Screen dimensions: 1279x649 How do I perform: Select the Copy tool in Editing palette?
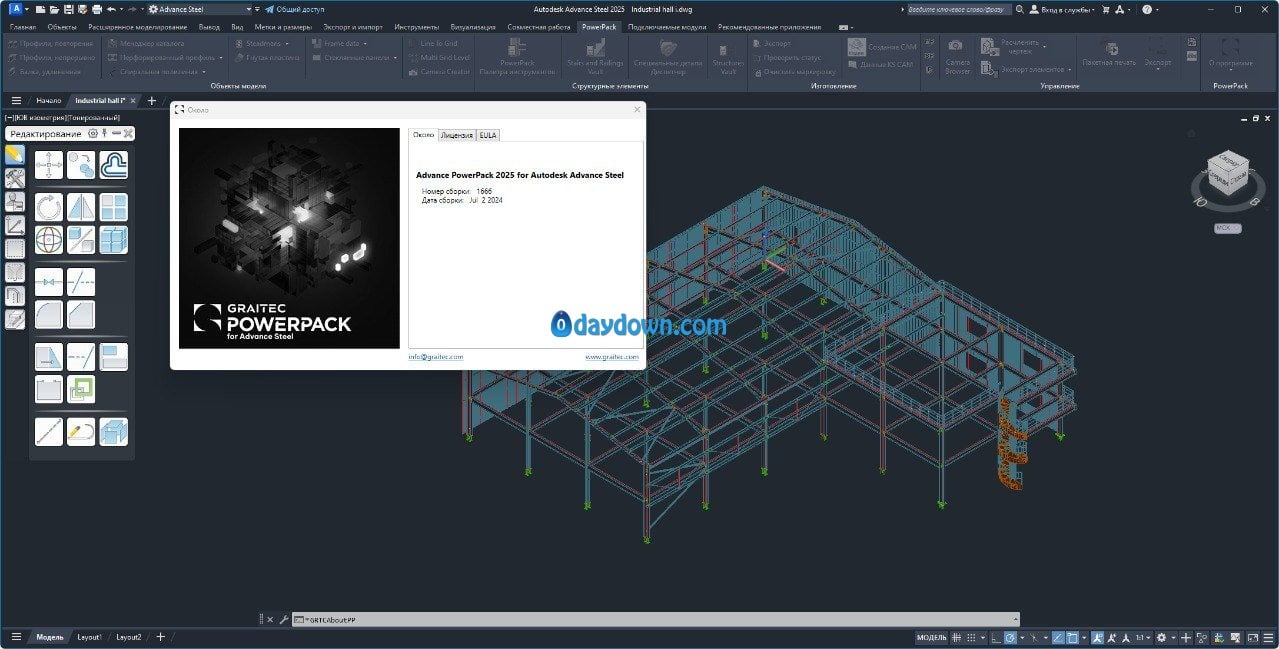(x=81, y=165)
